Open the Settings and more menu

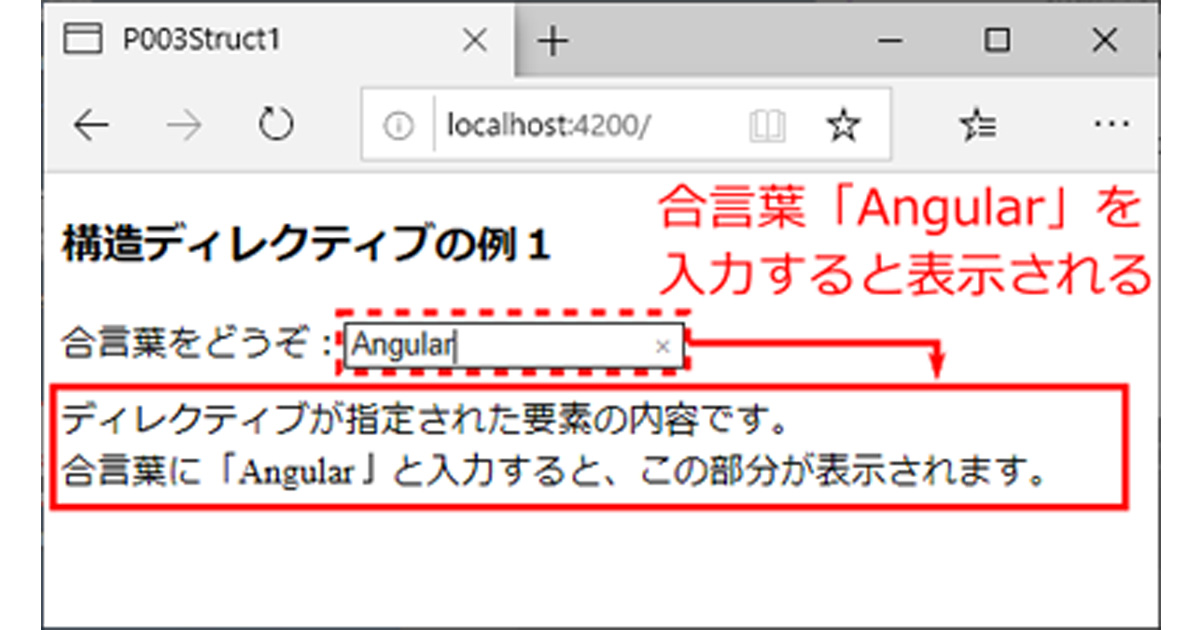(x=1112, y=122)
